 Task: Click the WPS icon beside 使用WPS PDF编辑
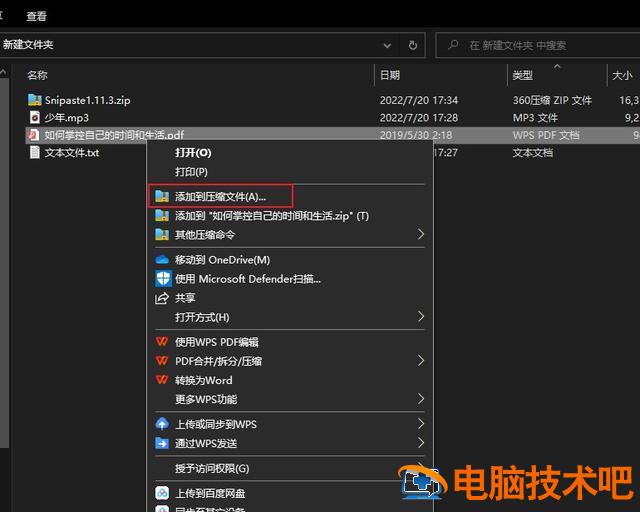[162, 341]
